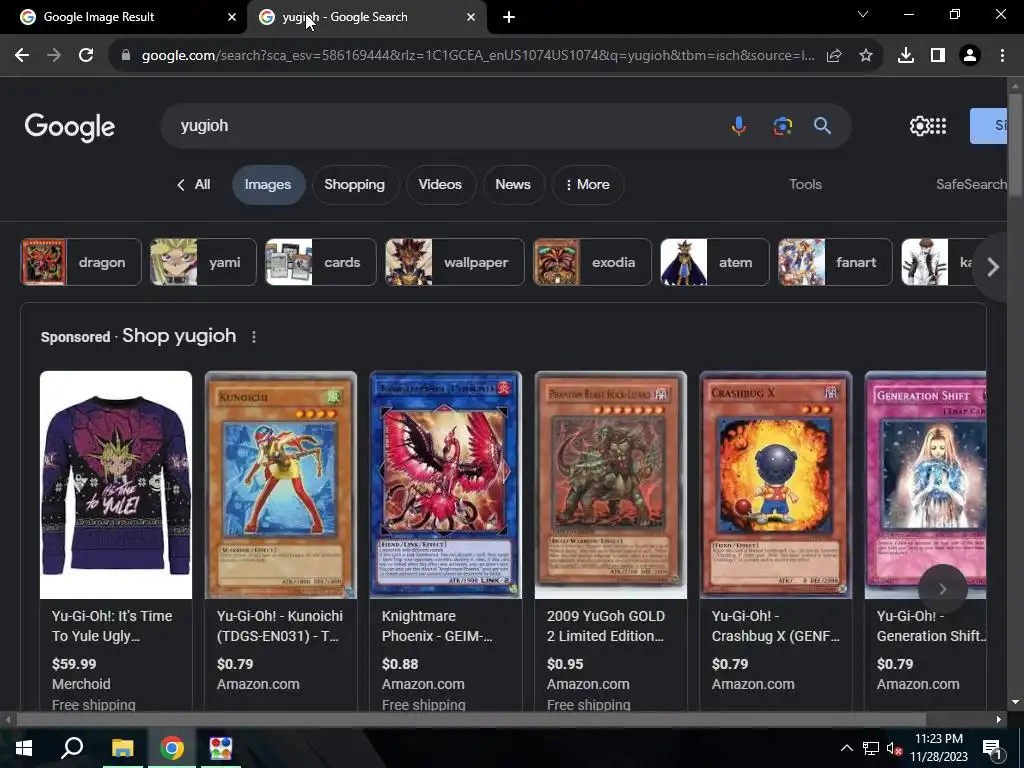
Task: Reload the page with the refresh icon
Action: (86, 56)
